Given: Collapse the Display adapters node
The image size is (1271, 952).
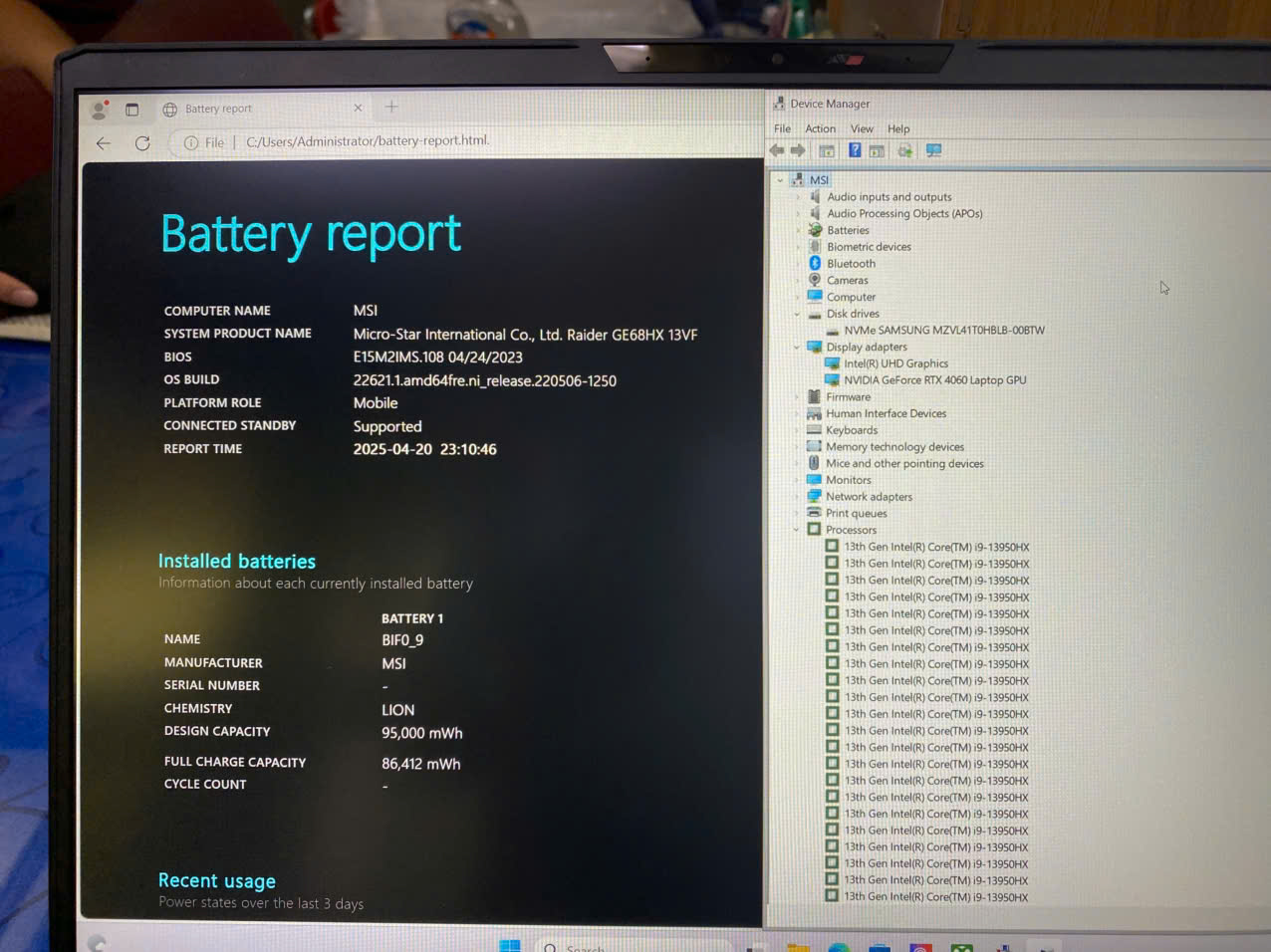Looking at the screenshot, I should [x=797, y=347].
